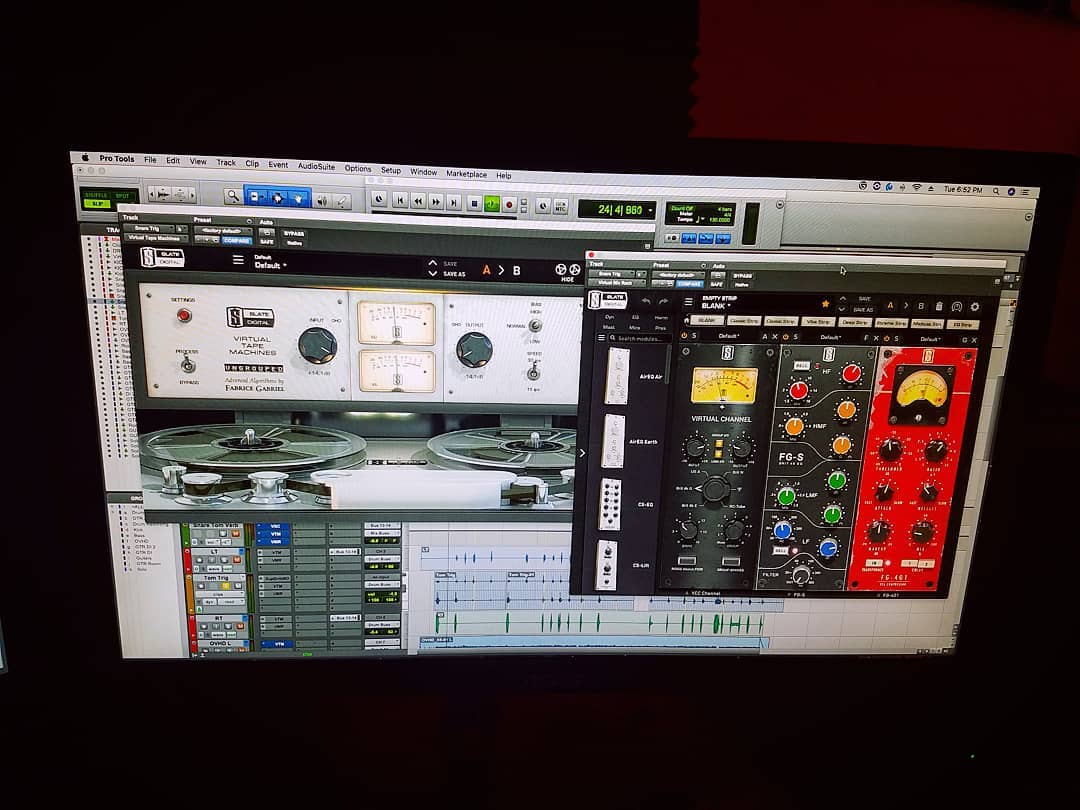Click the favorite star in Virtual Mix Rack
The width and height of the screenshot is (1080, 810).
click(x=825, y=303)
